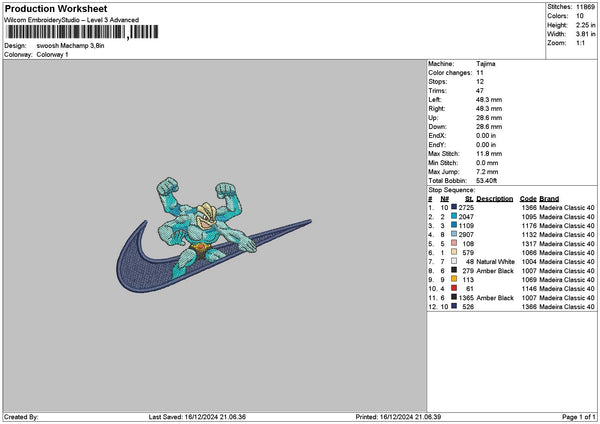Choose the red swatch with 61 stitches

[x=454, y=288]
